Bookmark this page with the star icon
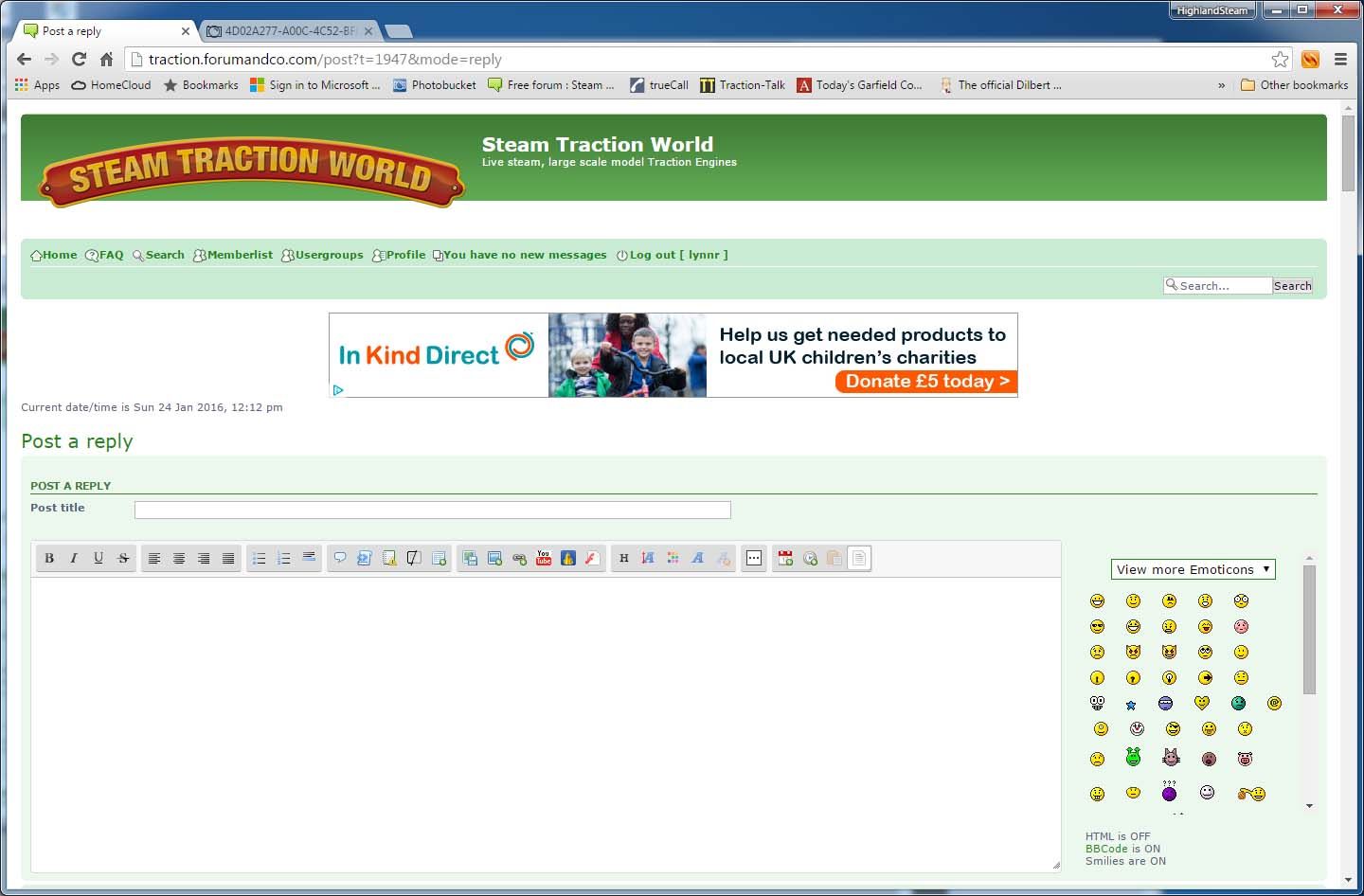Viewport: 1364px width, 896px height. (1280, 59)
